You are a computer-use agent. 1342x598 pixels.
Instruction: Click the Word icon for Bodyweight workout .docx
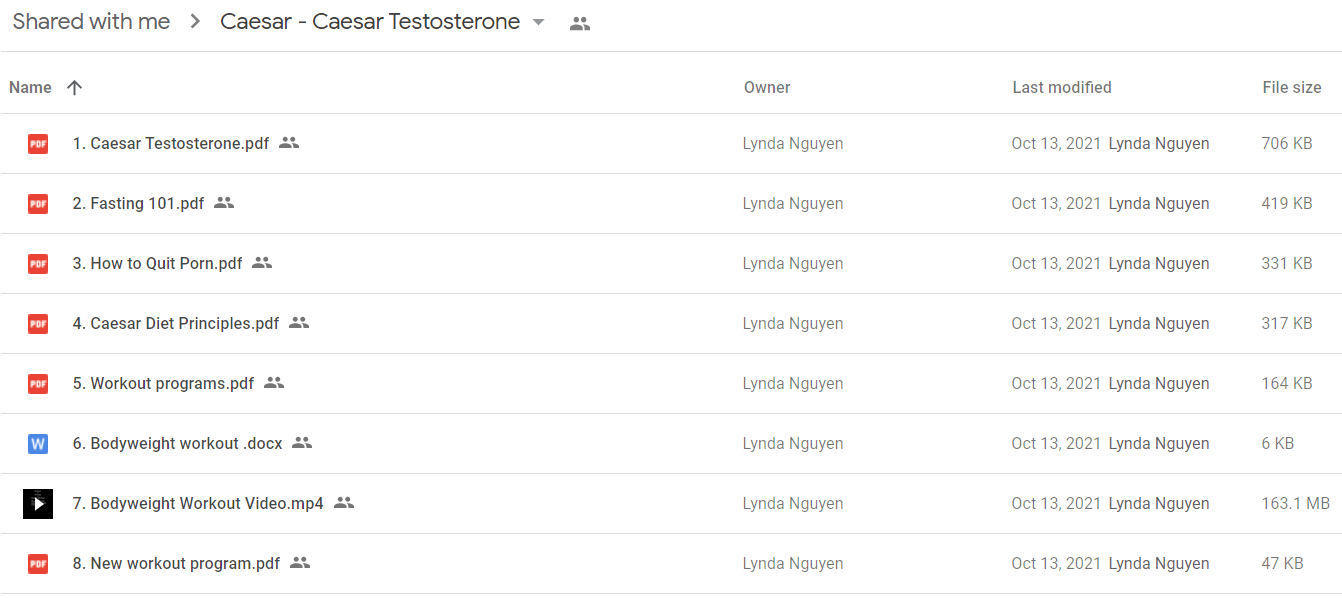coord(38,443)
